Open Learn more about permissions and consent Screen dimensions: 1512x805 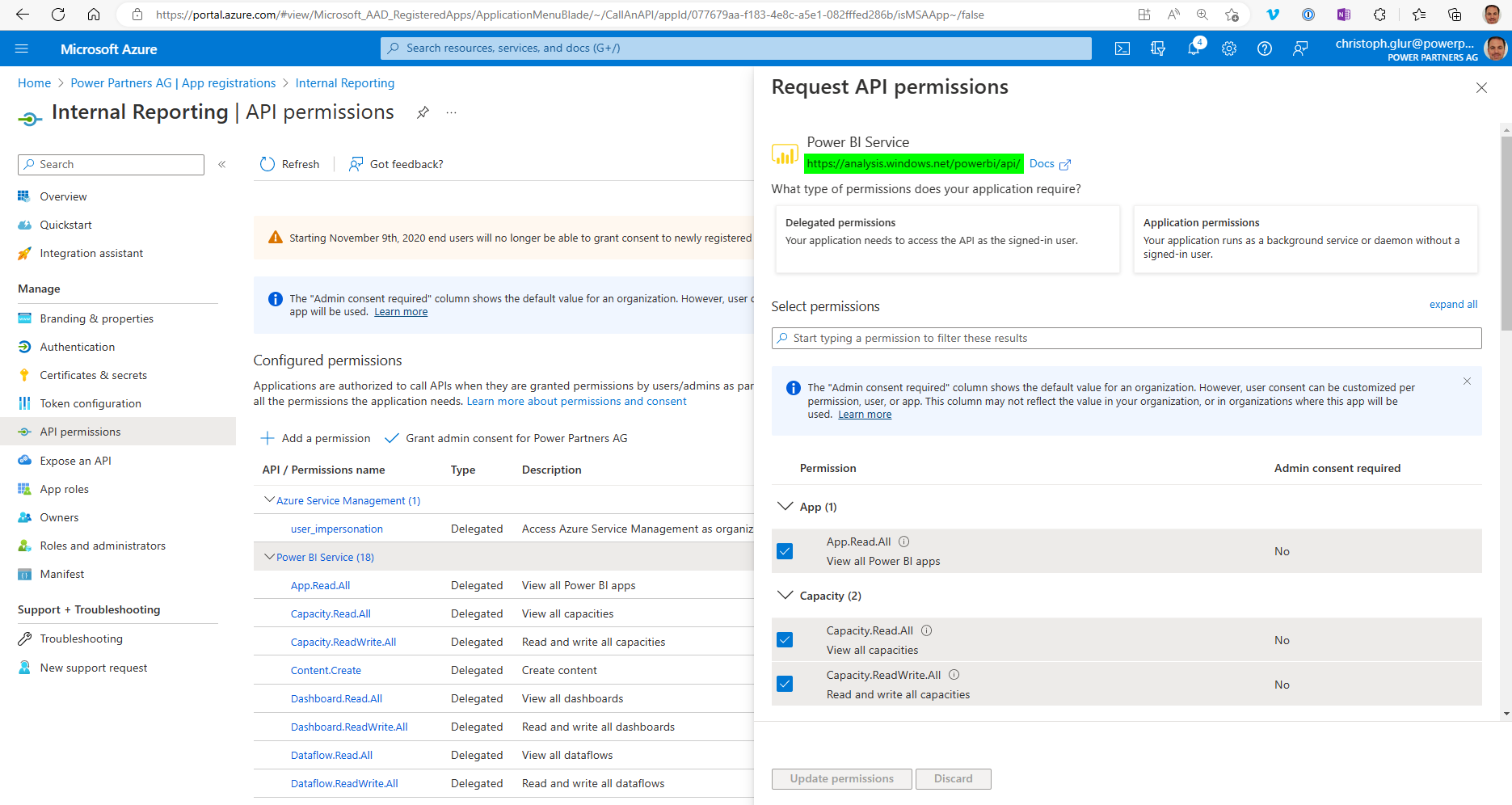576,401
